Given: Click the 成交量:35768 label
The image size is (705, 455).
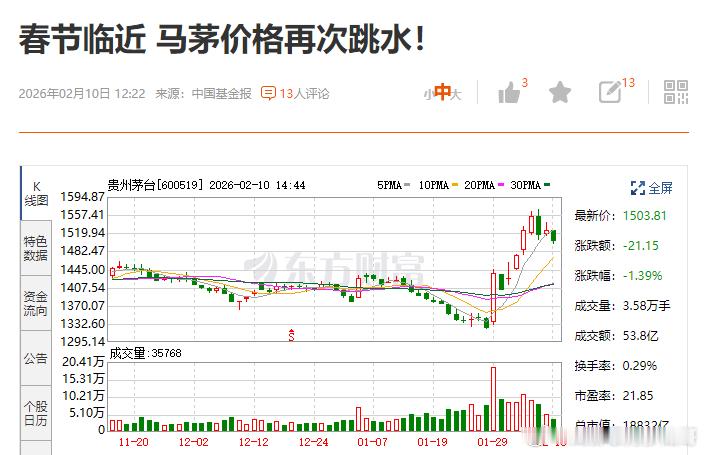Looking at the screenshot, I should coord(145,353).
